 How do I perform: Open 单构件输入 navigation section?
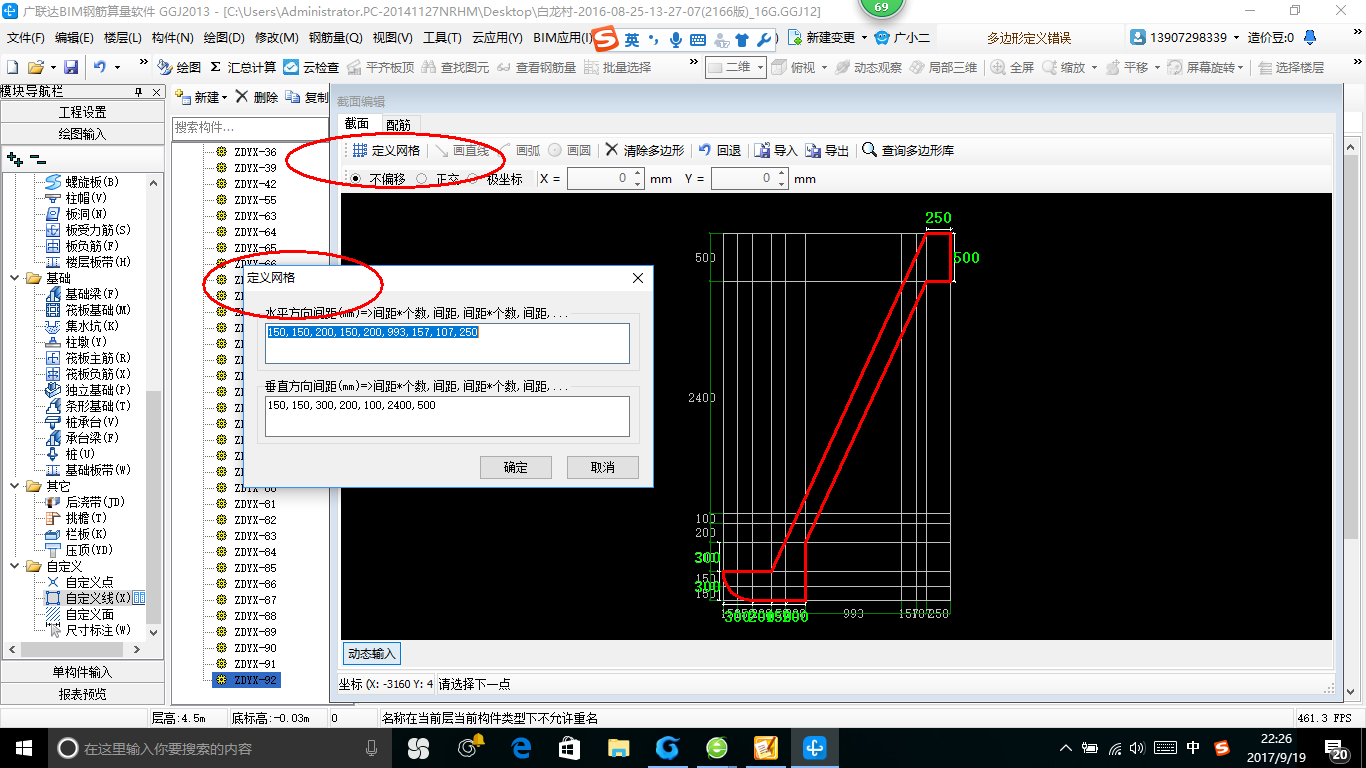(82, 672)
